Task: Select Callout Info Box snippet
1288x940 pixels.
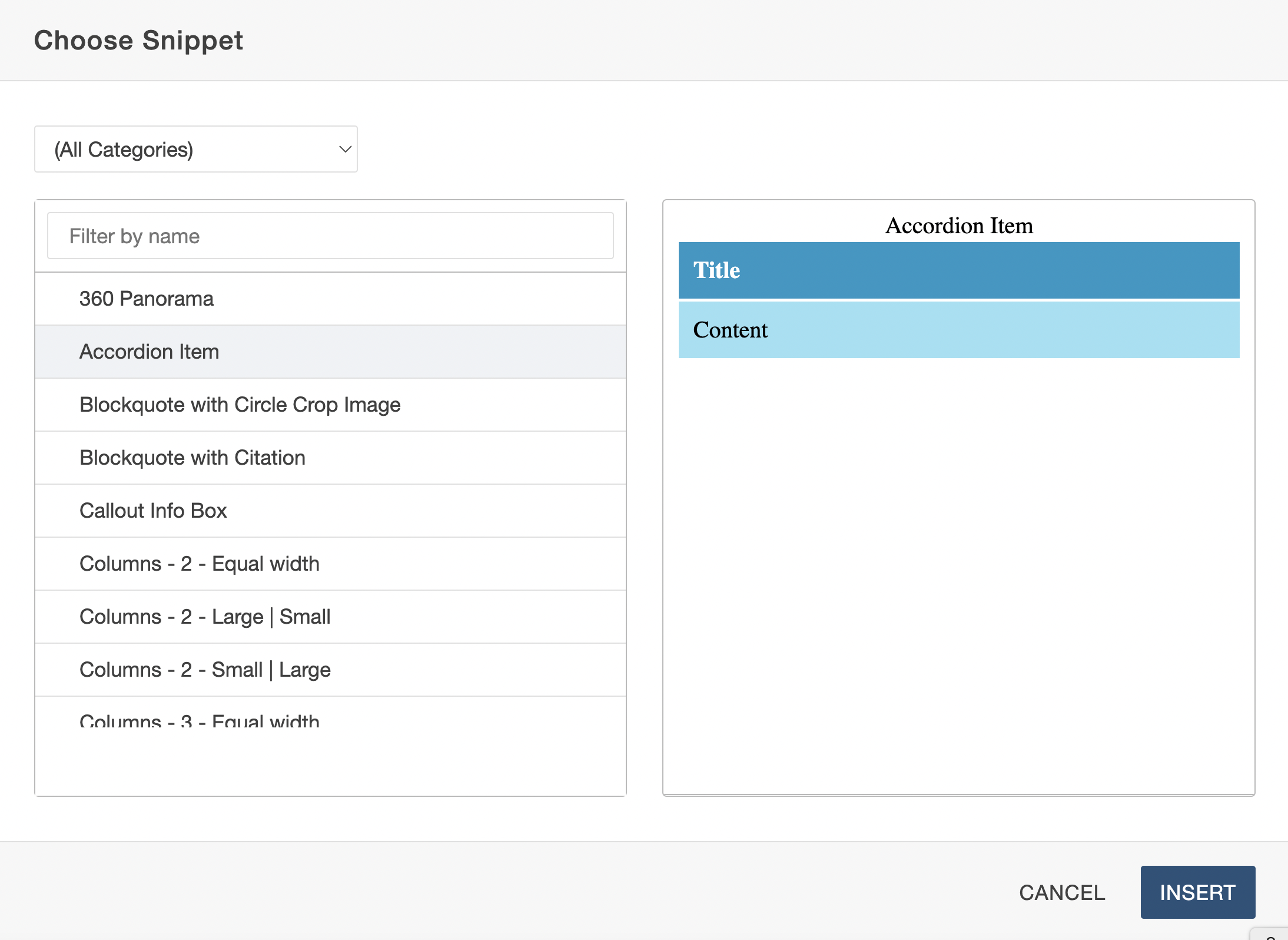Action: click(153, 511)
